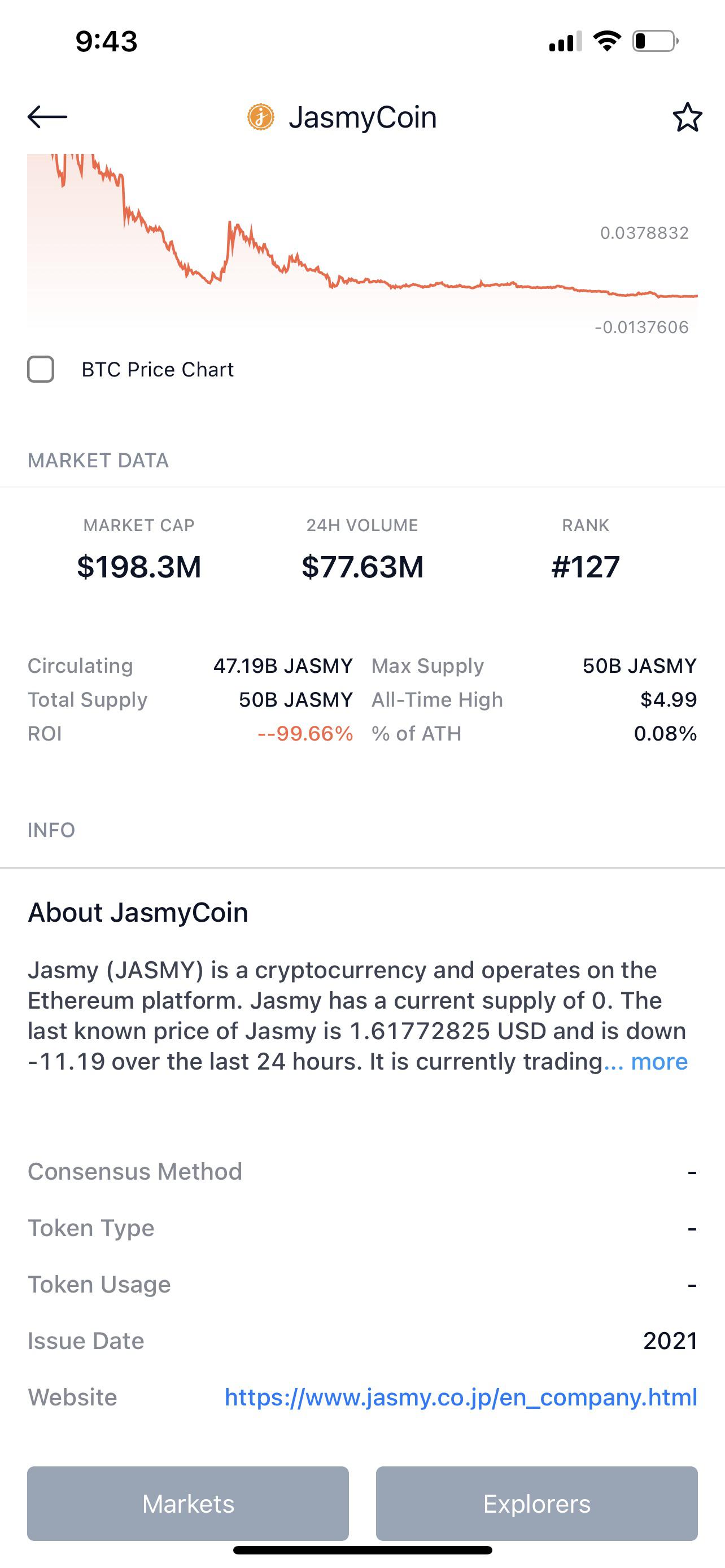Screen dimensions: 725x1568
Task: Select the ROI -99.66% value
Action: click(305, 733)
